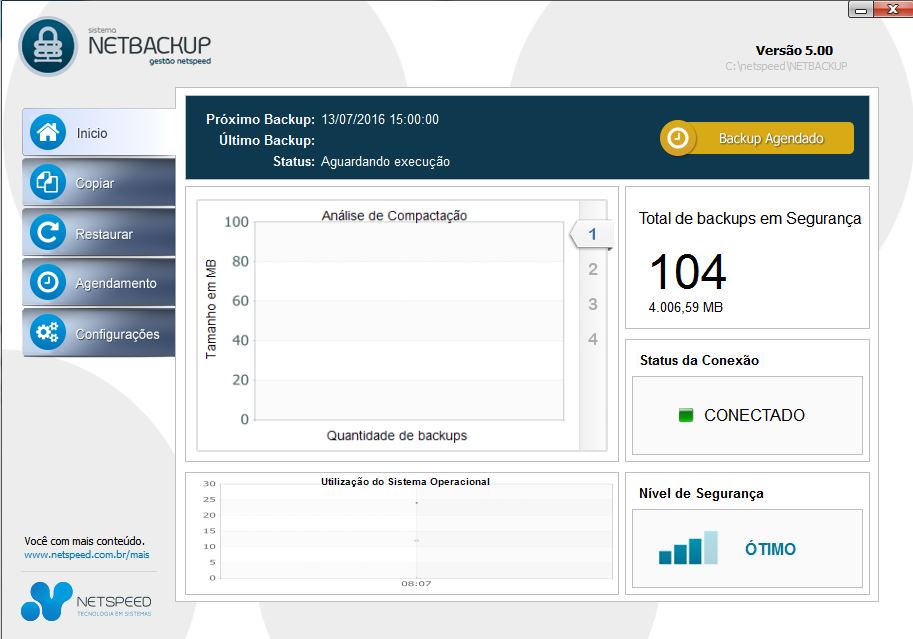
Task: Switch to chart tab 1
Action: coord(592,235)
